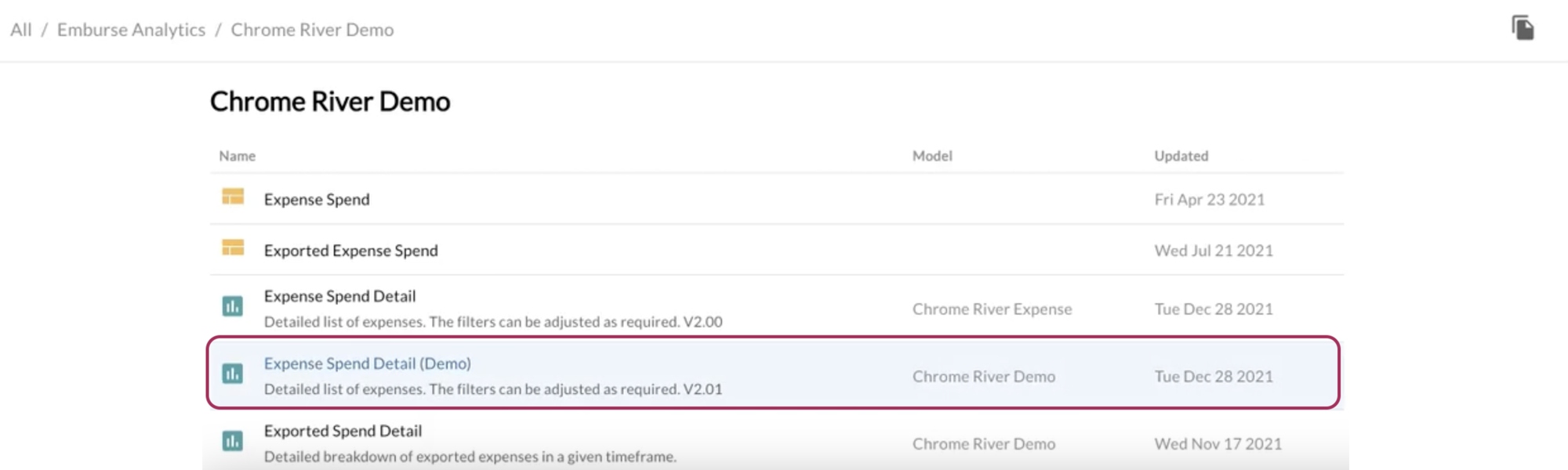Sort by the Updated column header

(x=1181, y=156)
